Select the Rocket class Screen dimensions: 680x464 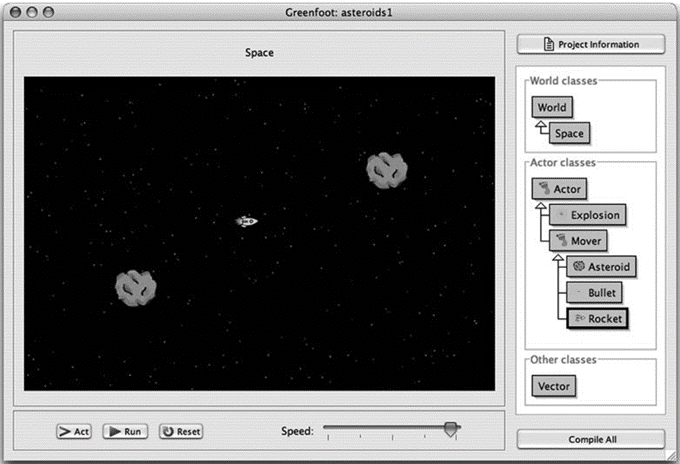click(x=596, y=319)
